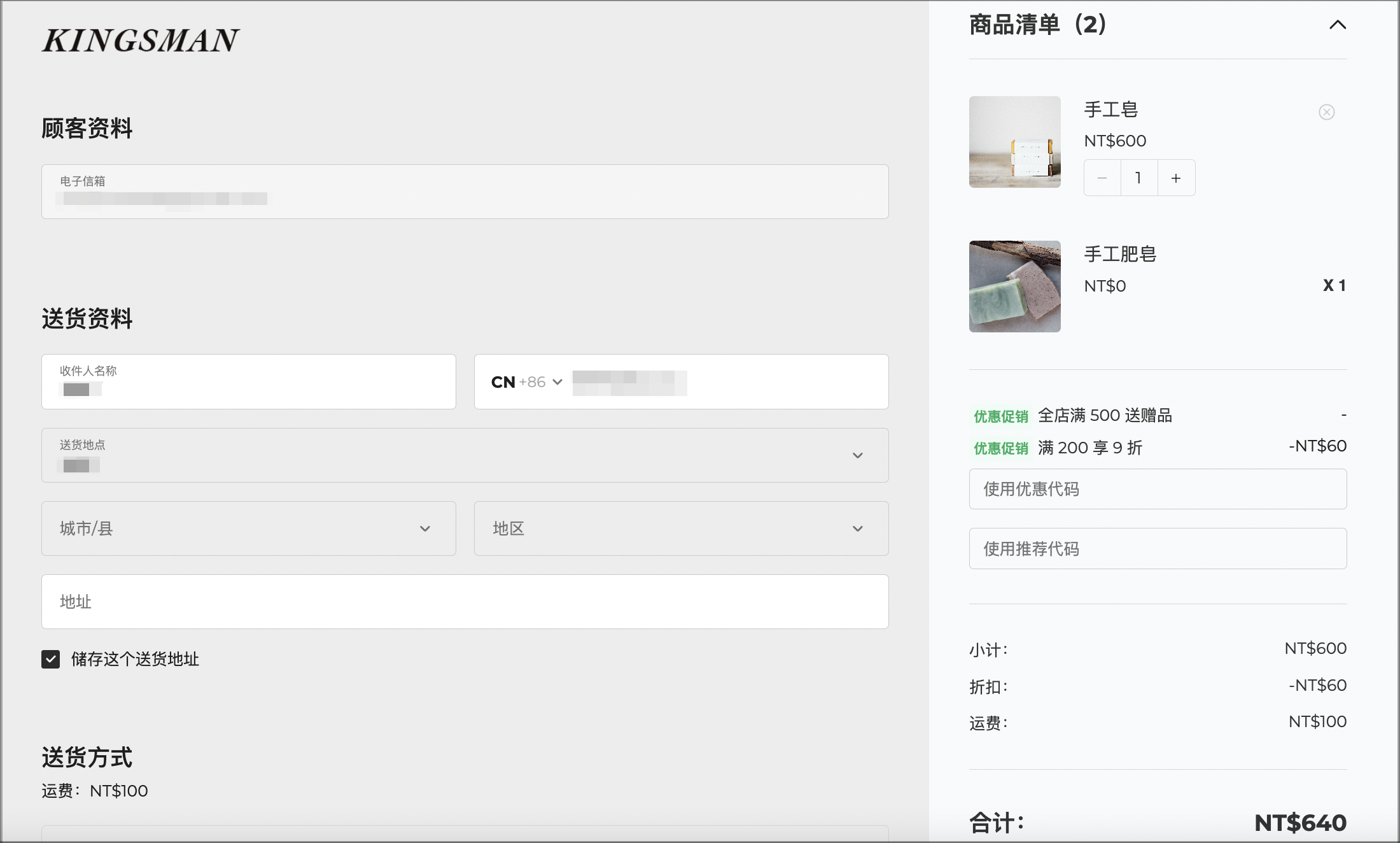This screenshot has height=843, width=1400.
Task: Click the 使用推荐代码 input field
Action: [1158, 548]
